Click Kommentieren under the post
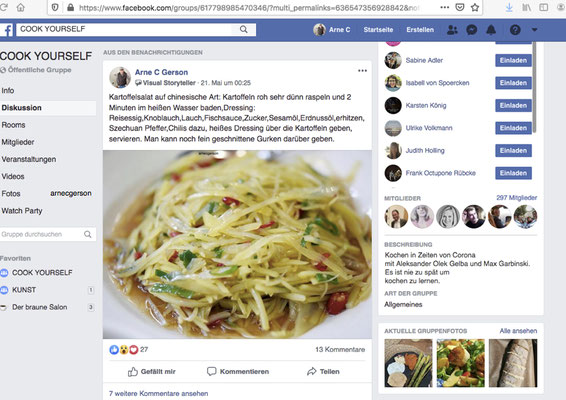 pos(238,371)
